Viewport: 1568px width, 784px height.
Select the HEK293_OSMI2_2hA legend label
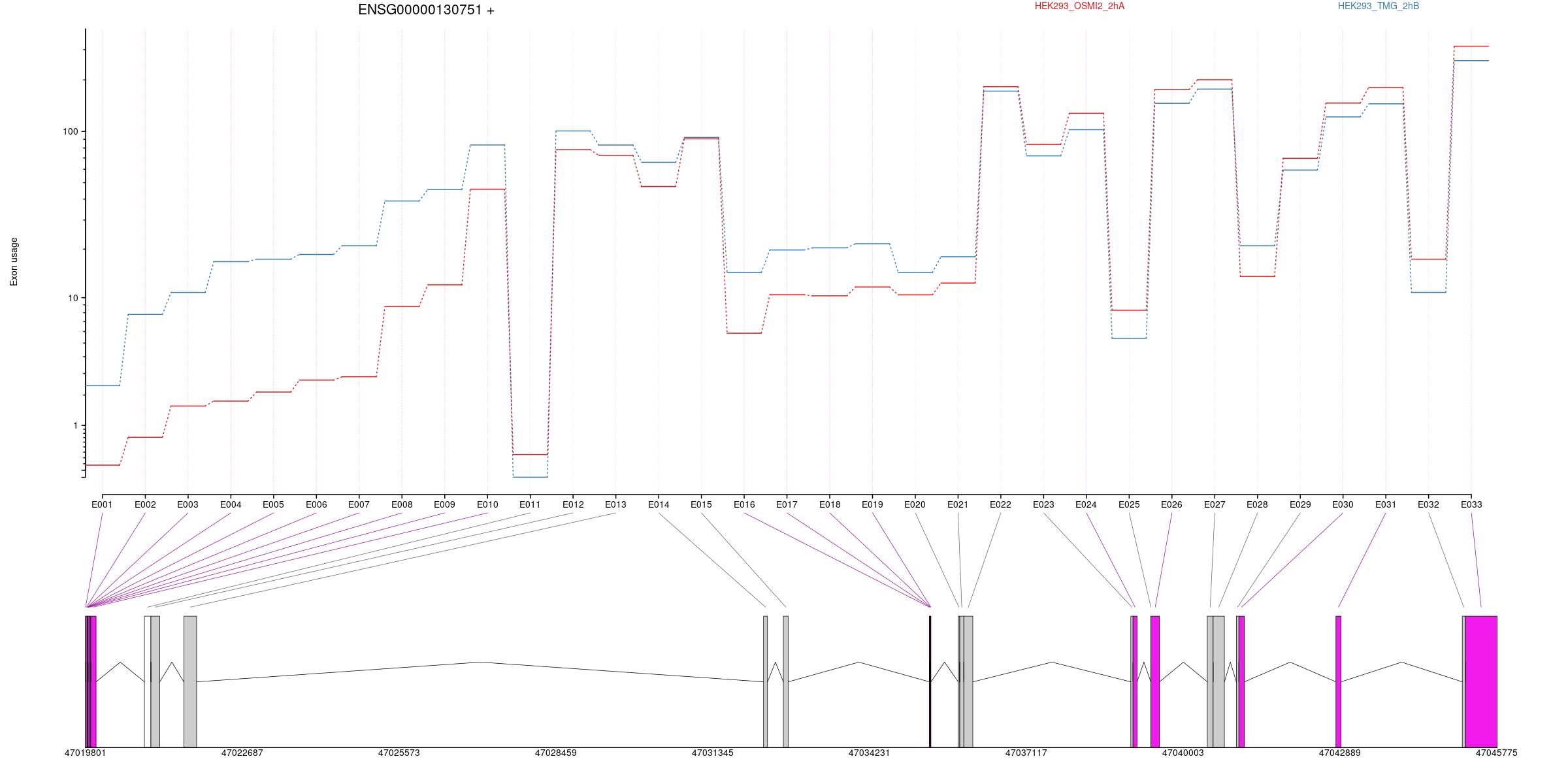(1079, 6)
